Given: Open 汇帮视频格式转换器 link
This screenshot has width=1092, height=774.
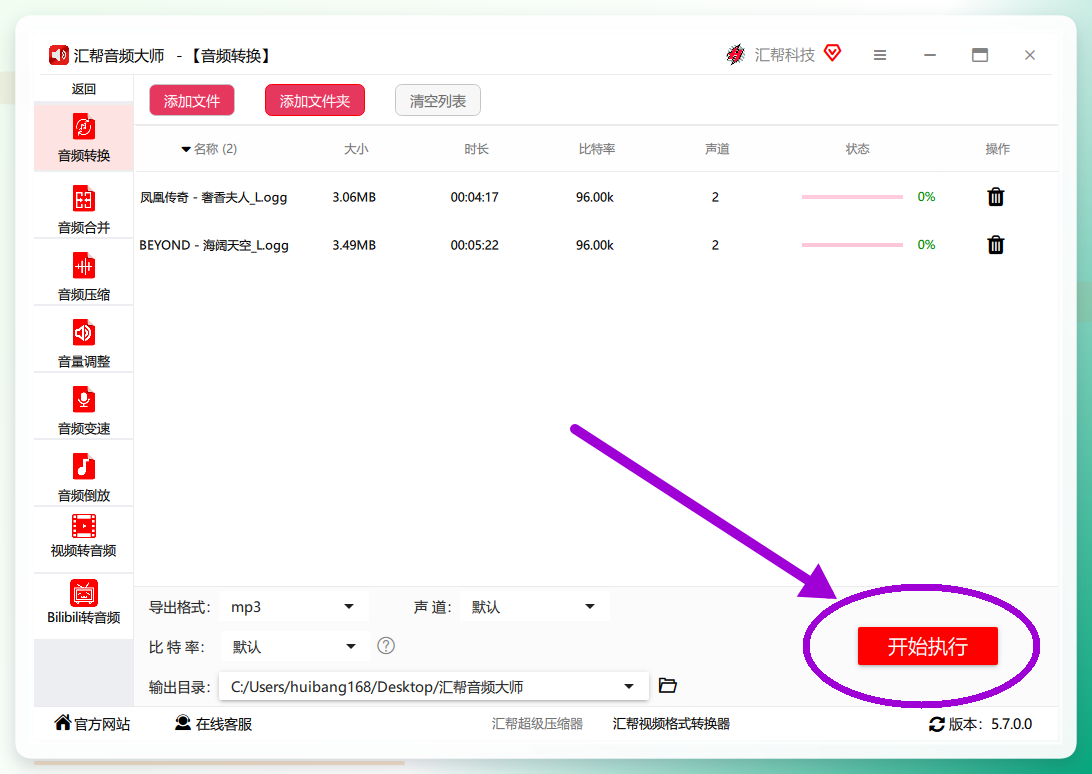Looking at the screenshot, I should (x=671, y=724).
